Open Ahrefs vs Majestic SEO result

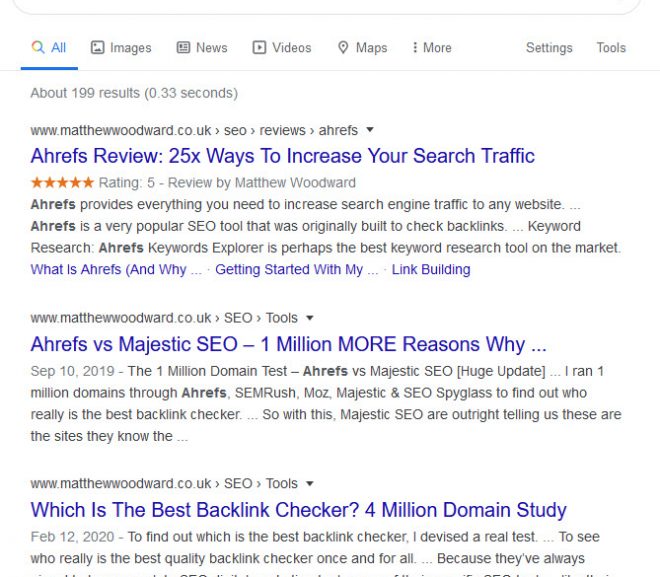tap(288, 344)
